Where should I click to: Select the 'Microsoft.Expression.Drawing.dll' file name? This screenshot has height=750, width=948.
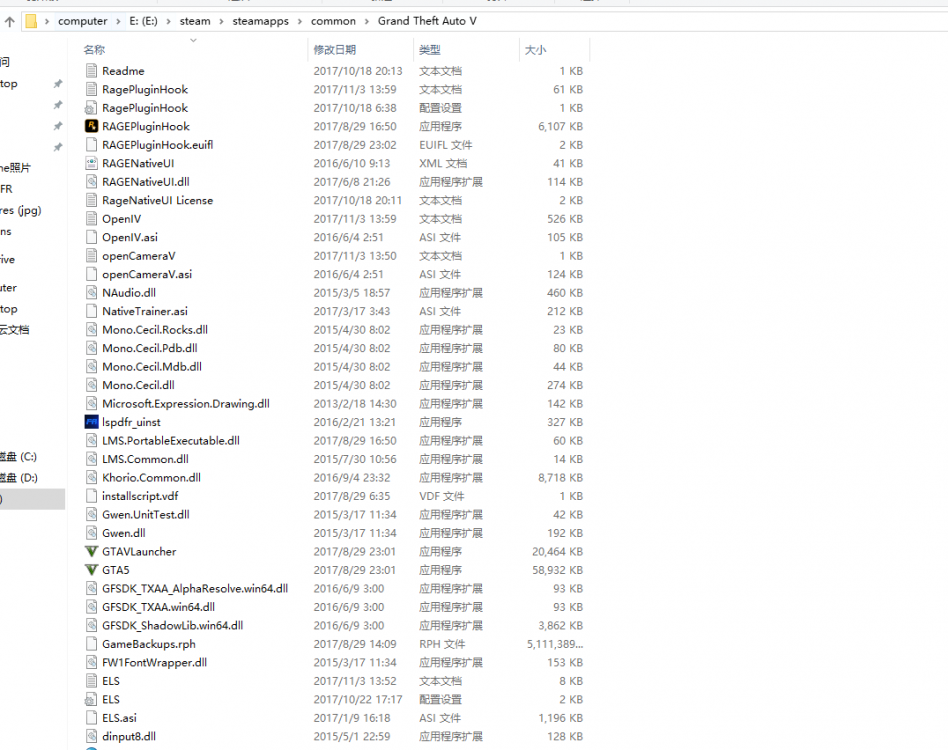pos(186,404)
